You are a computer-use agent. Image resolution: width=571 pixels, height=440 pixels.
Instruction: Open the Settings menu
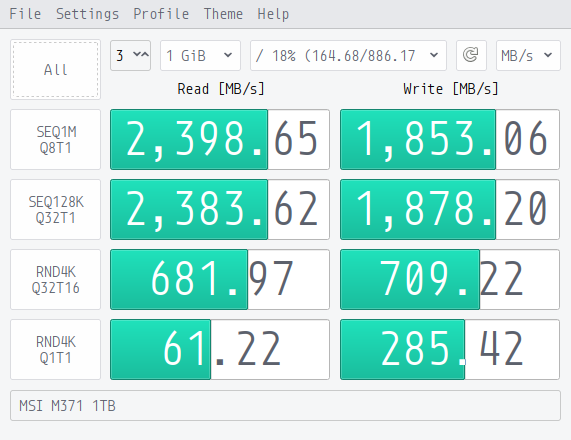coord(87,14)
